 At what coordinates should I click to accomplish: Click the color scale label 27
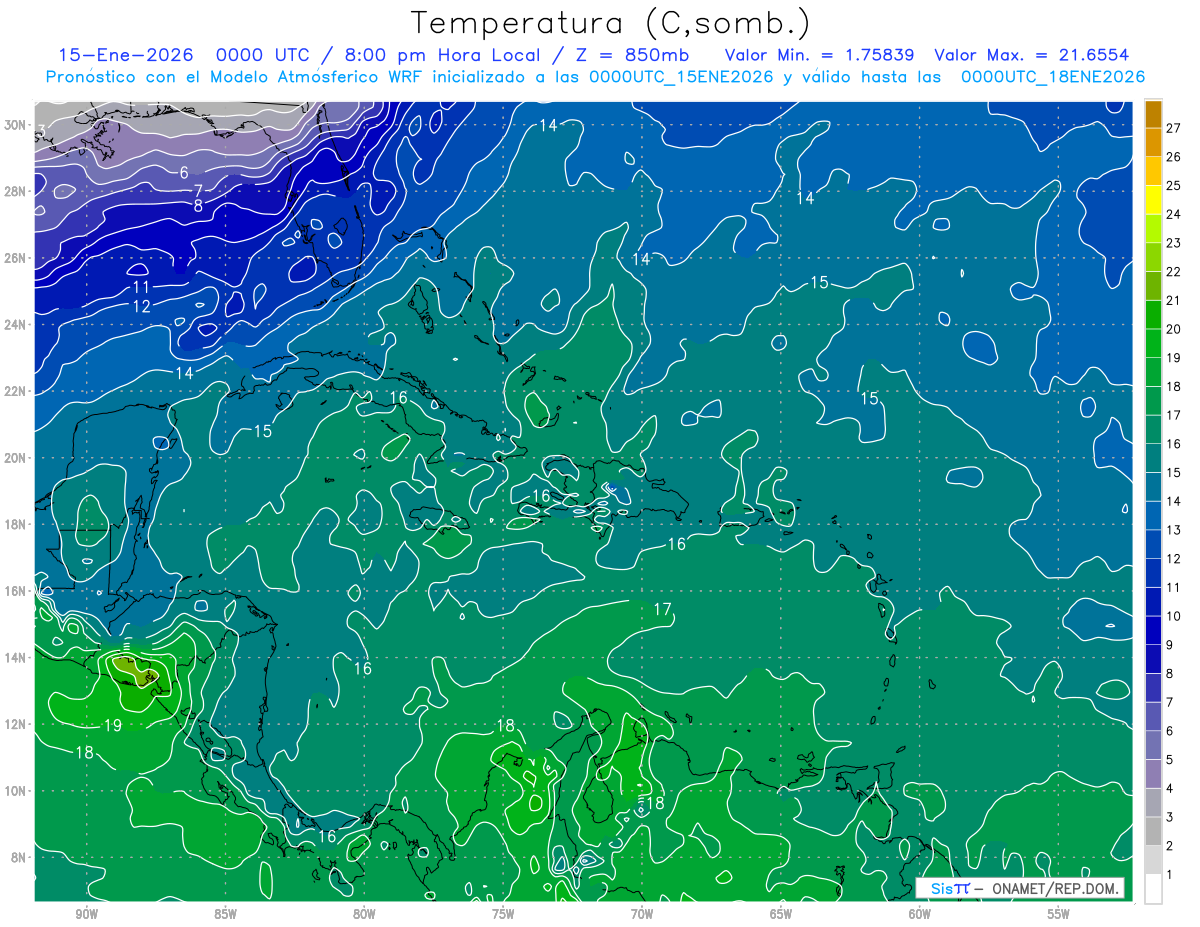[x=1174, y=127]
